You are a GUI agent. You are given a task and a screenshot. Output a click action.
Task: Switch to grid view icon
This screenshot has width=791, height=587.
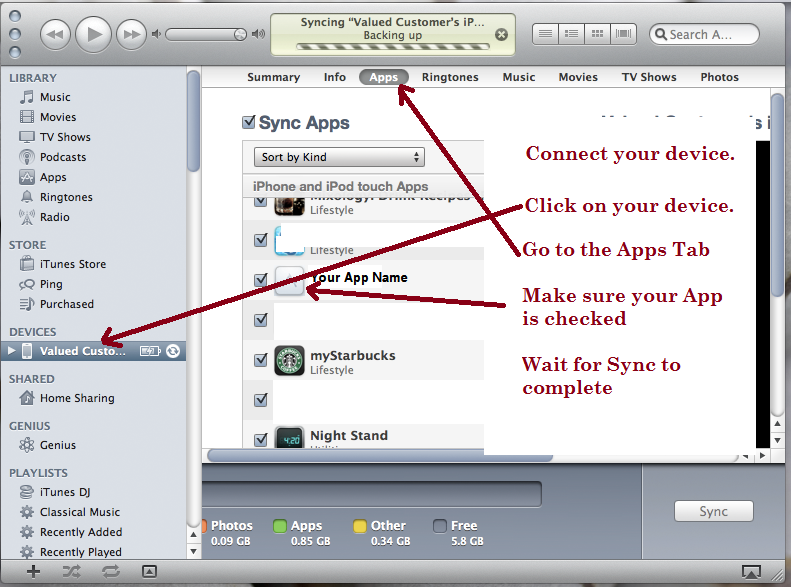point(597,34)
